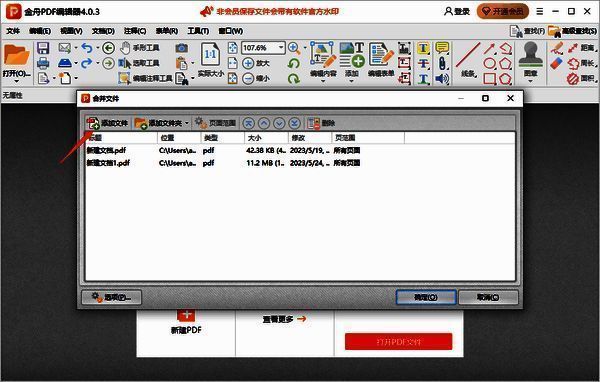Select the 新建文档.pdf row

click(x=300, y=150)
